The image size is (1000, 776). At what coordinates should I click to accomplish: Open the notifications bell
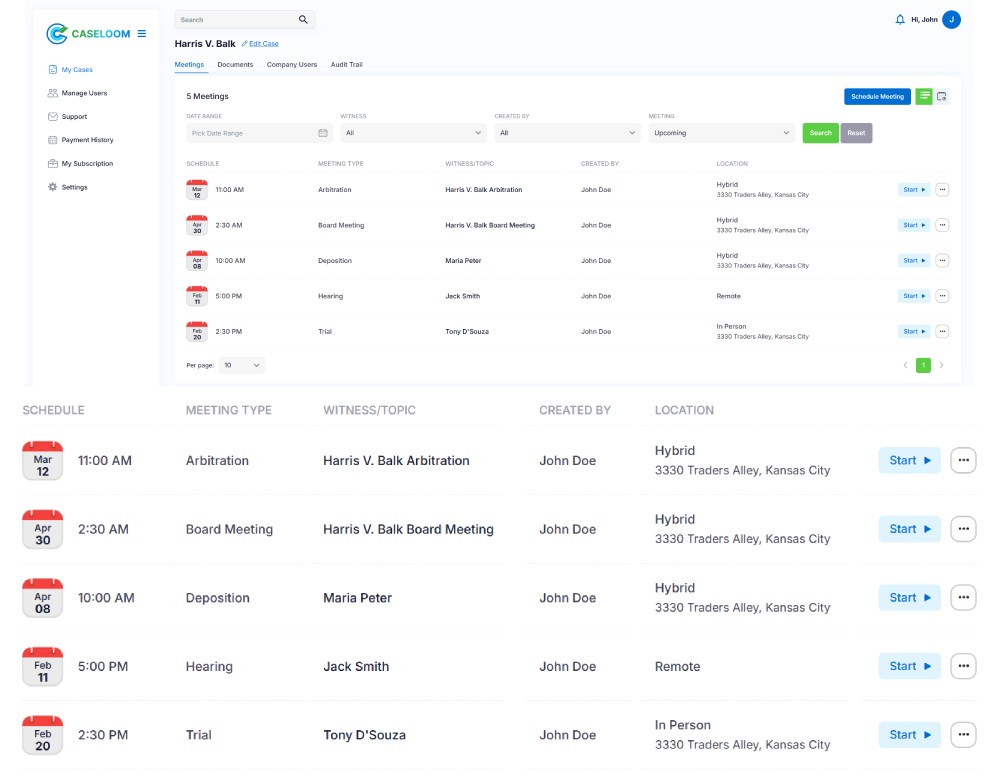click(x=900, y=20)
